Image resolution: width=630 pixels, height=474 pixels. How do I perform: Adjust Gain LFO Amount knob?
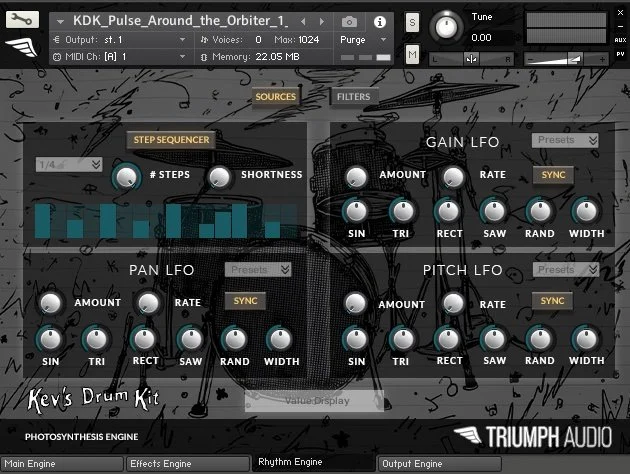pos(356,176)
